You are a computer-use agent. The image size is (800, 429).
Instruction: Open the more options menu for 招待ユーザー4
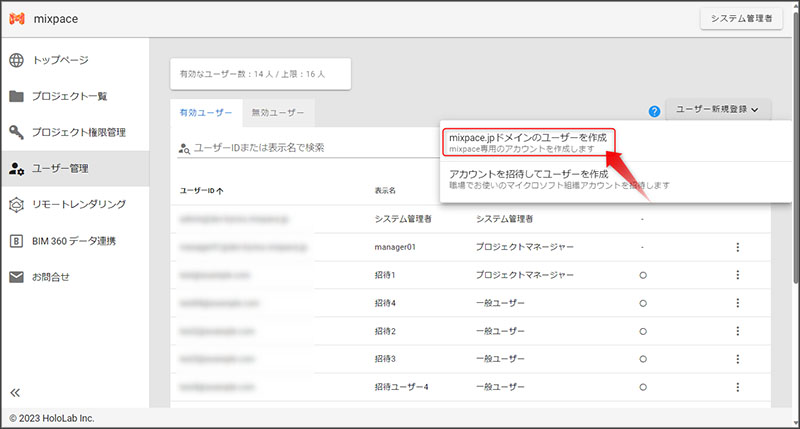737,386
